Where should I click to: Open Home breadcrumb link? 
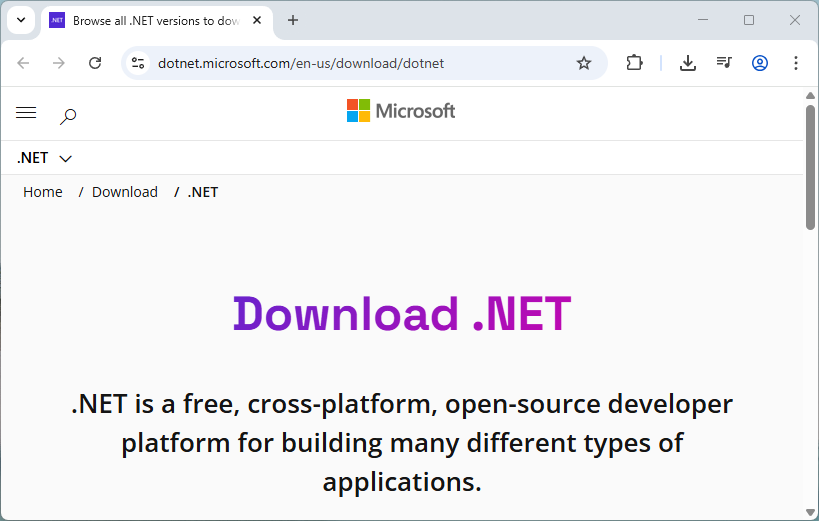[x=43, y=192]
